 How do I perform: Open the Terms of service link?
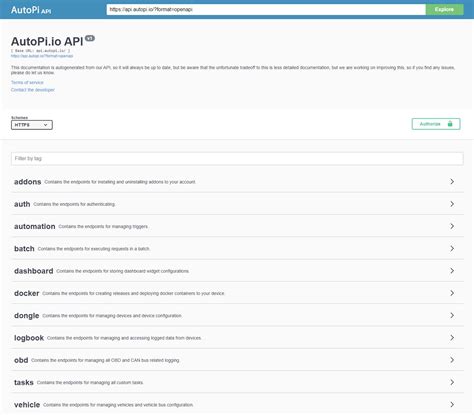pyautogui.click(x=27, y=82)
